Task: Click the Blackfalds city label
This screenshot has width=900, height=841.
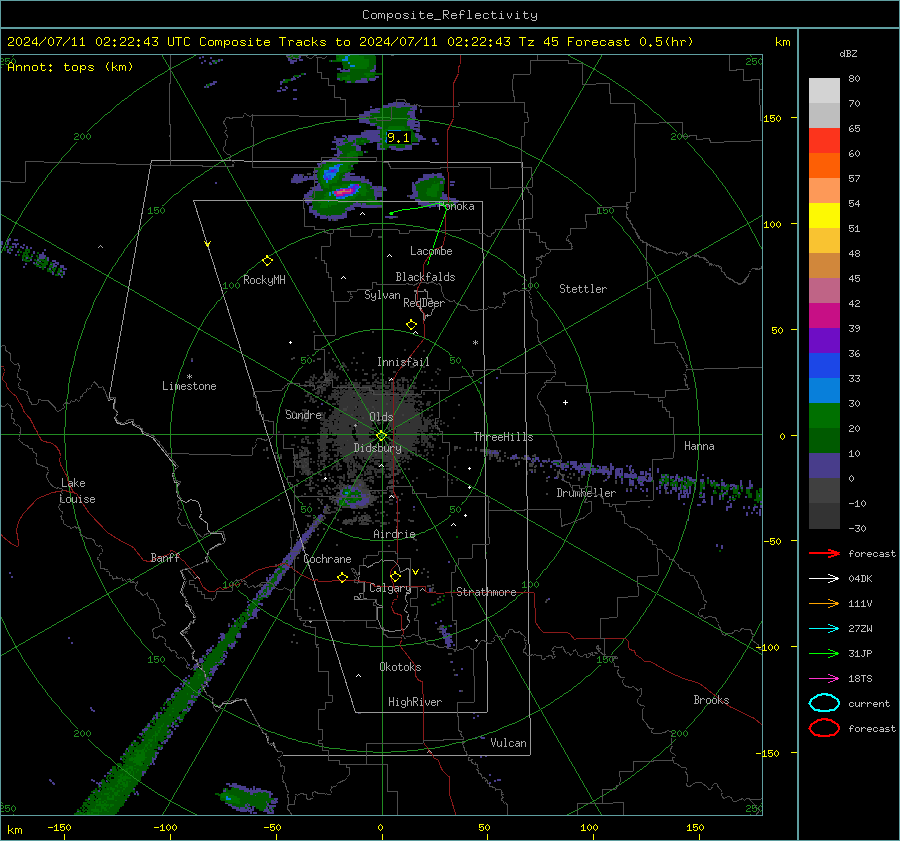Action: 425,277
